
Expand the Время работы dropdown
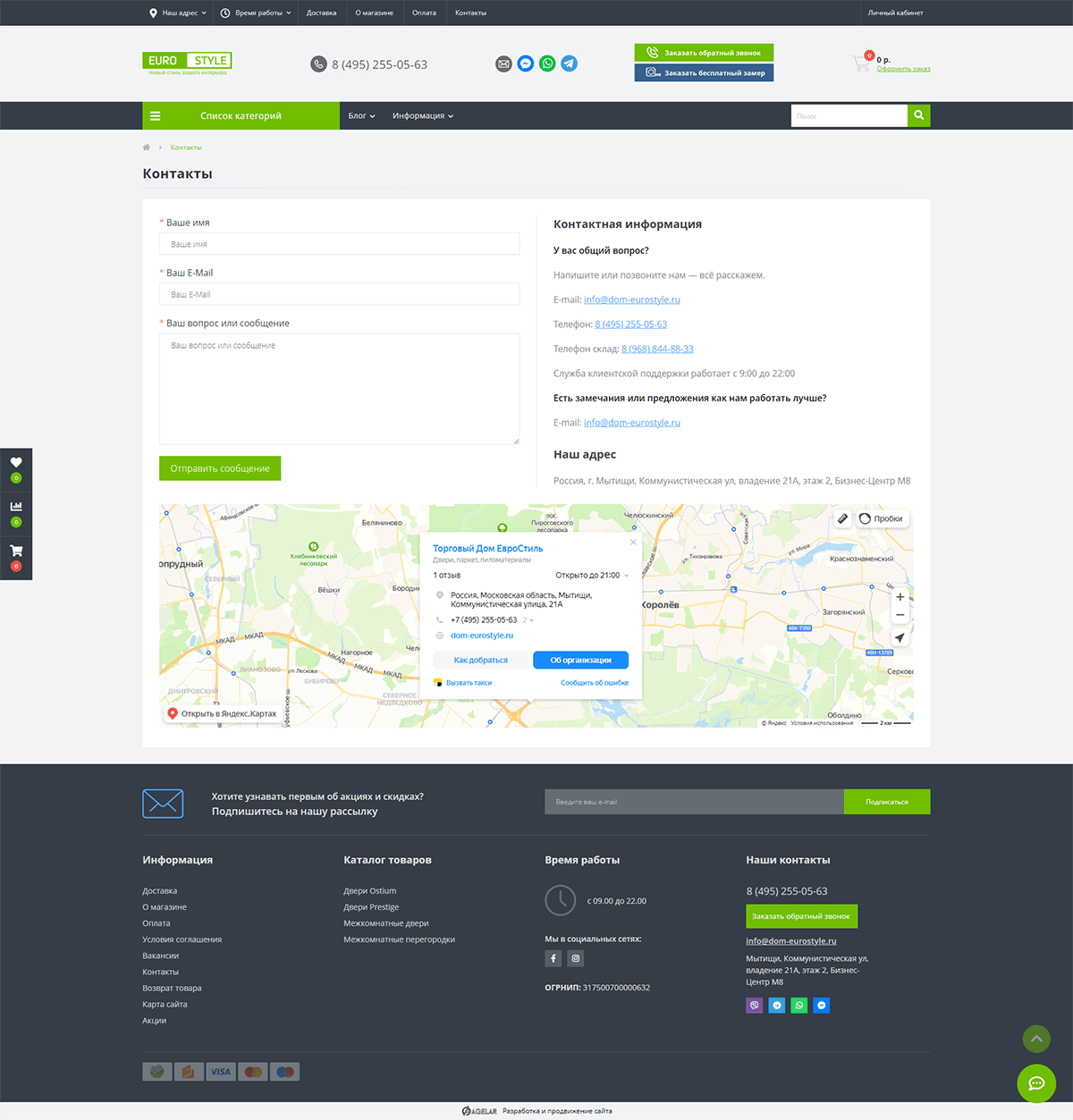tap(256, 13)
